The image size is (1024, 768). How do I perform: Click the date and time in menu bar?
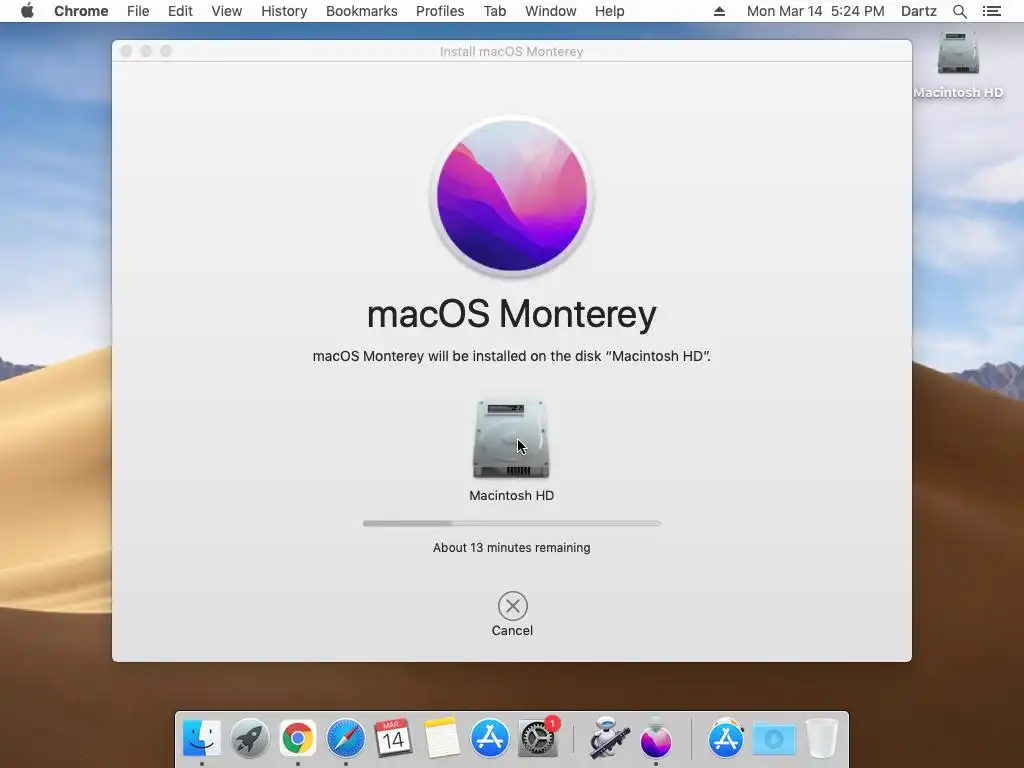pos(816,11)
